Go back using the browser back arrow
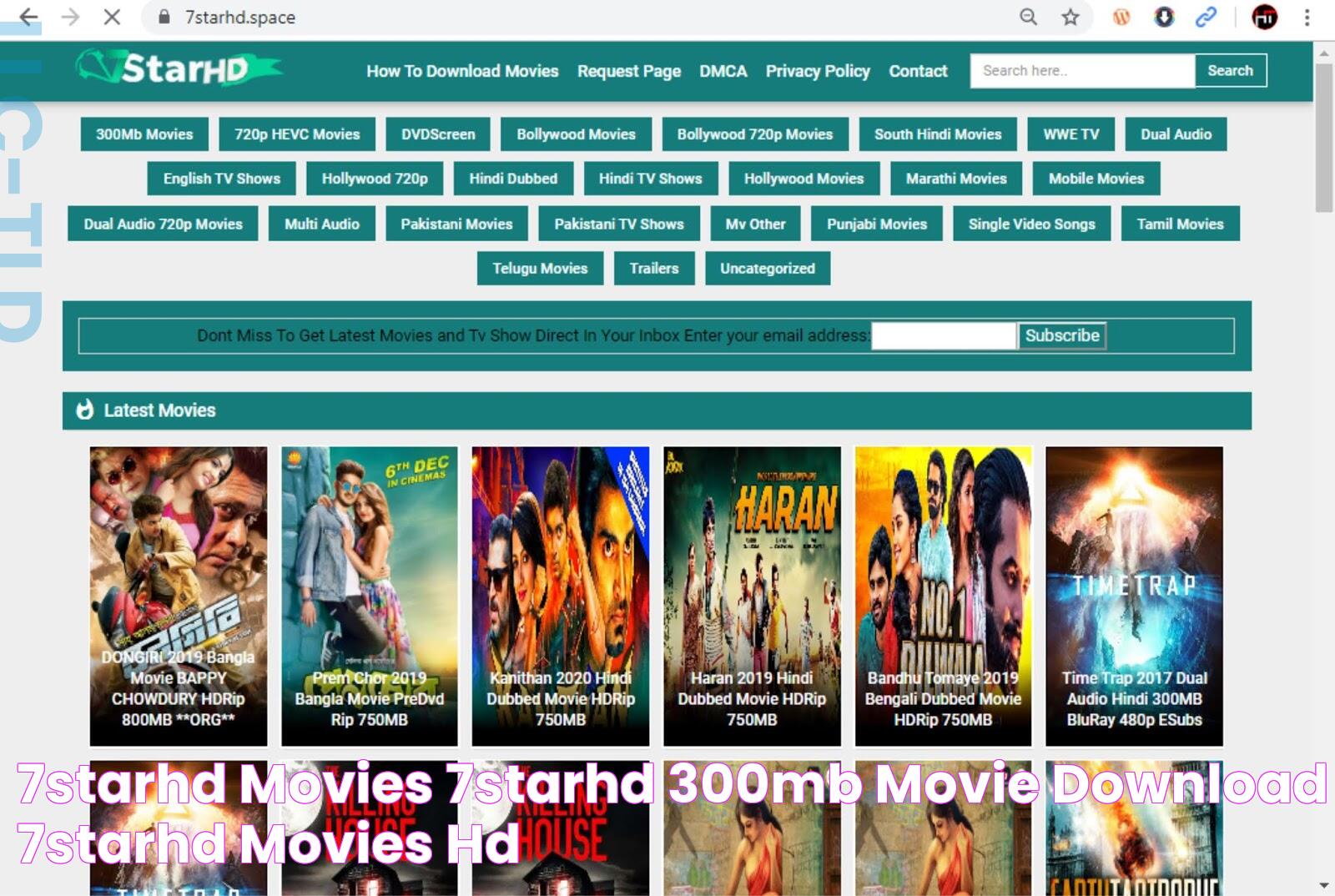1335x896 pixels. 28,17
